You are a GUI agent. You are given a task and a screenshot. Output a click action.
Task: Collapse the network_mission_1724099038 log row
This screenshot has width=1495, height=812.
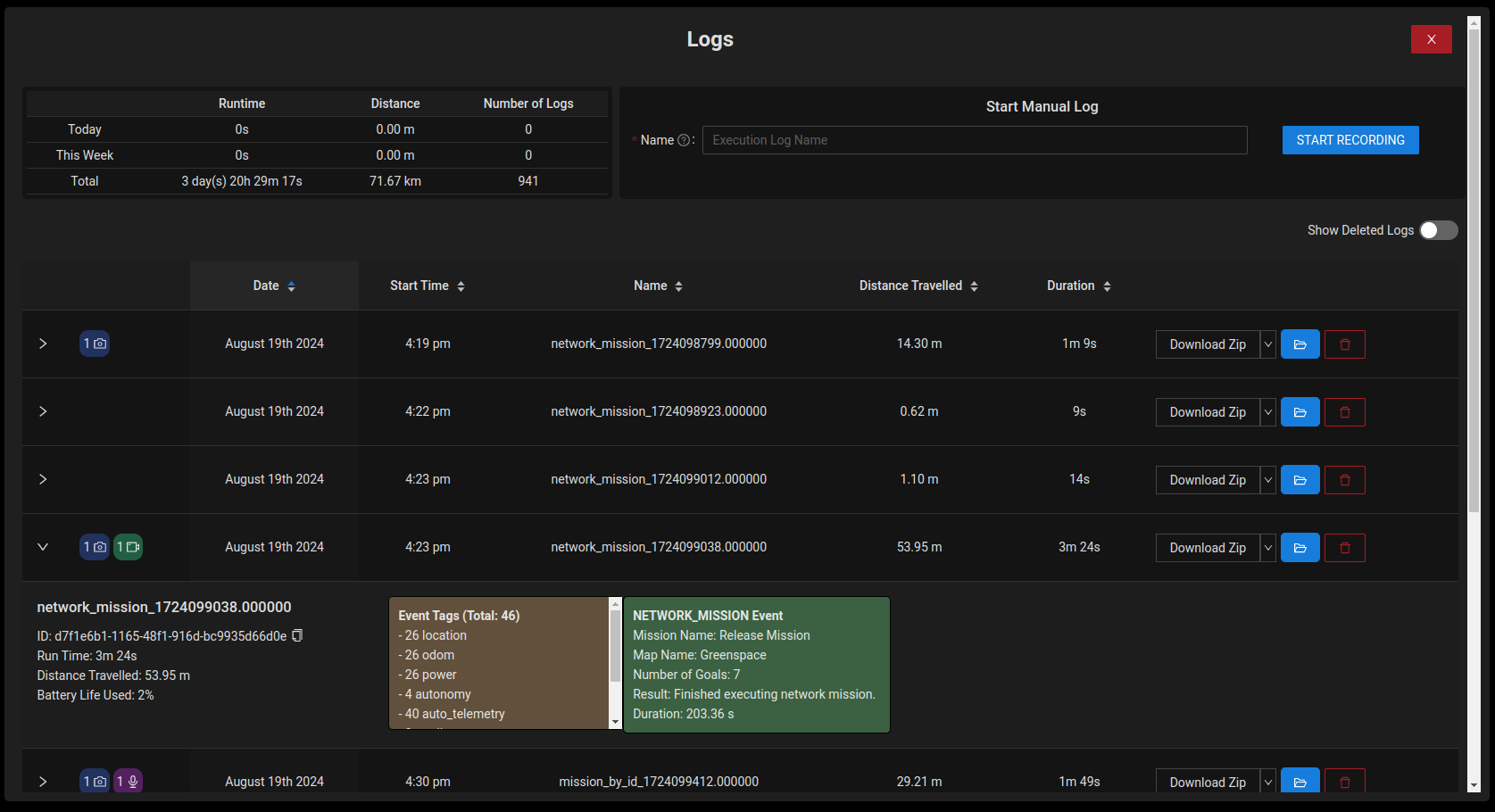pos(43,547)
